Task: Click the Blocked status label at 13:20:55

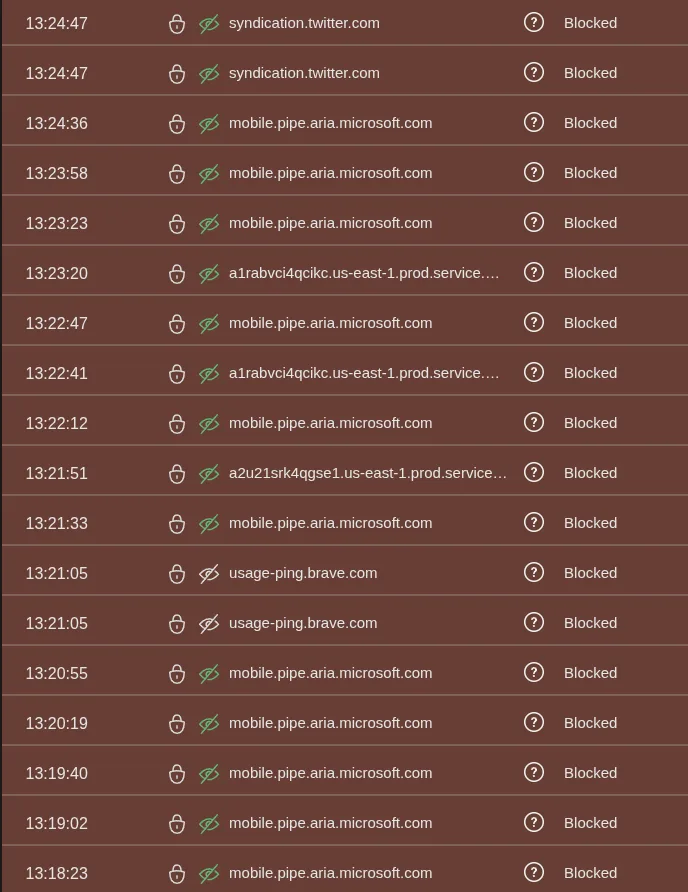Action: pos(590,672)
